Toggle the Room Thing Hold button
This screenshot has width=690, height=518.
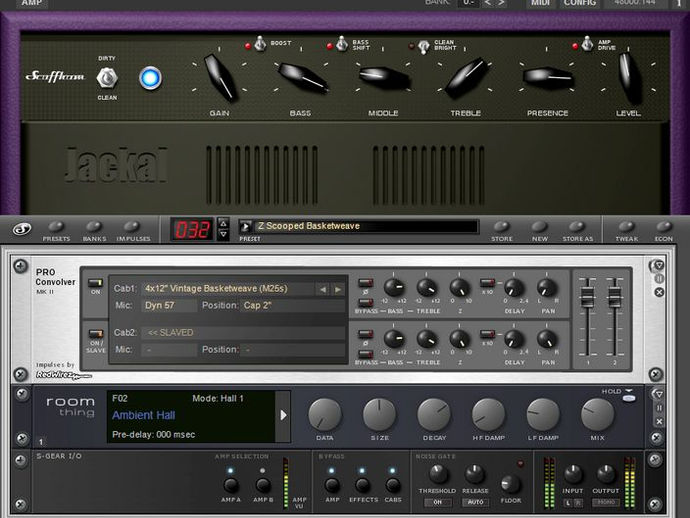(x=629, y=398)
